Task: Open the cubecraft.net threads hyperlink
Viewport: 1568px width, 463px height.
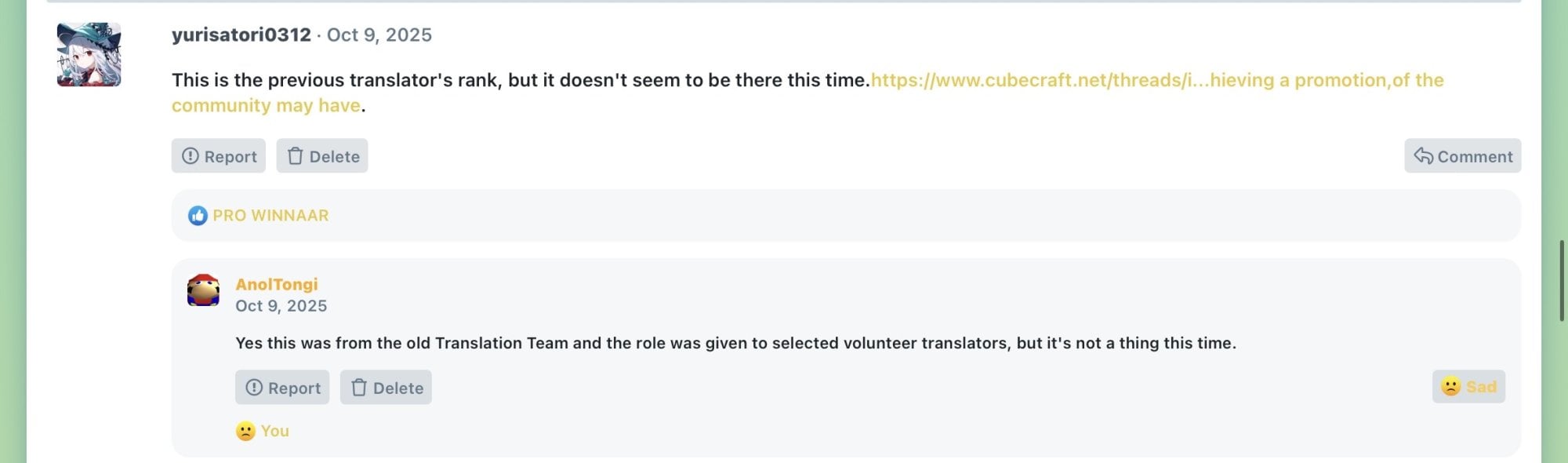Action: (808, 92)
